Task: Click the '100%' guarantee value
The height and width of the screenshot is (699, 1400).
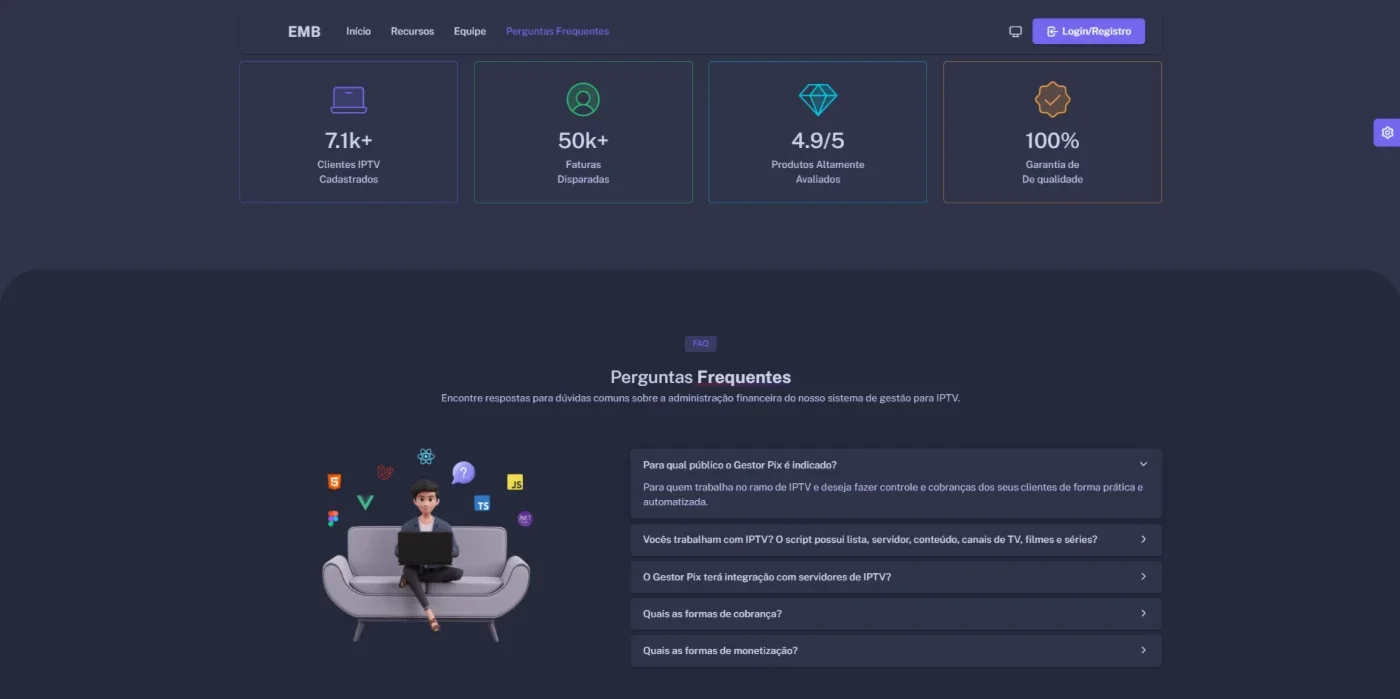Action: (x=1052, y=140)
